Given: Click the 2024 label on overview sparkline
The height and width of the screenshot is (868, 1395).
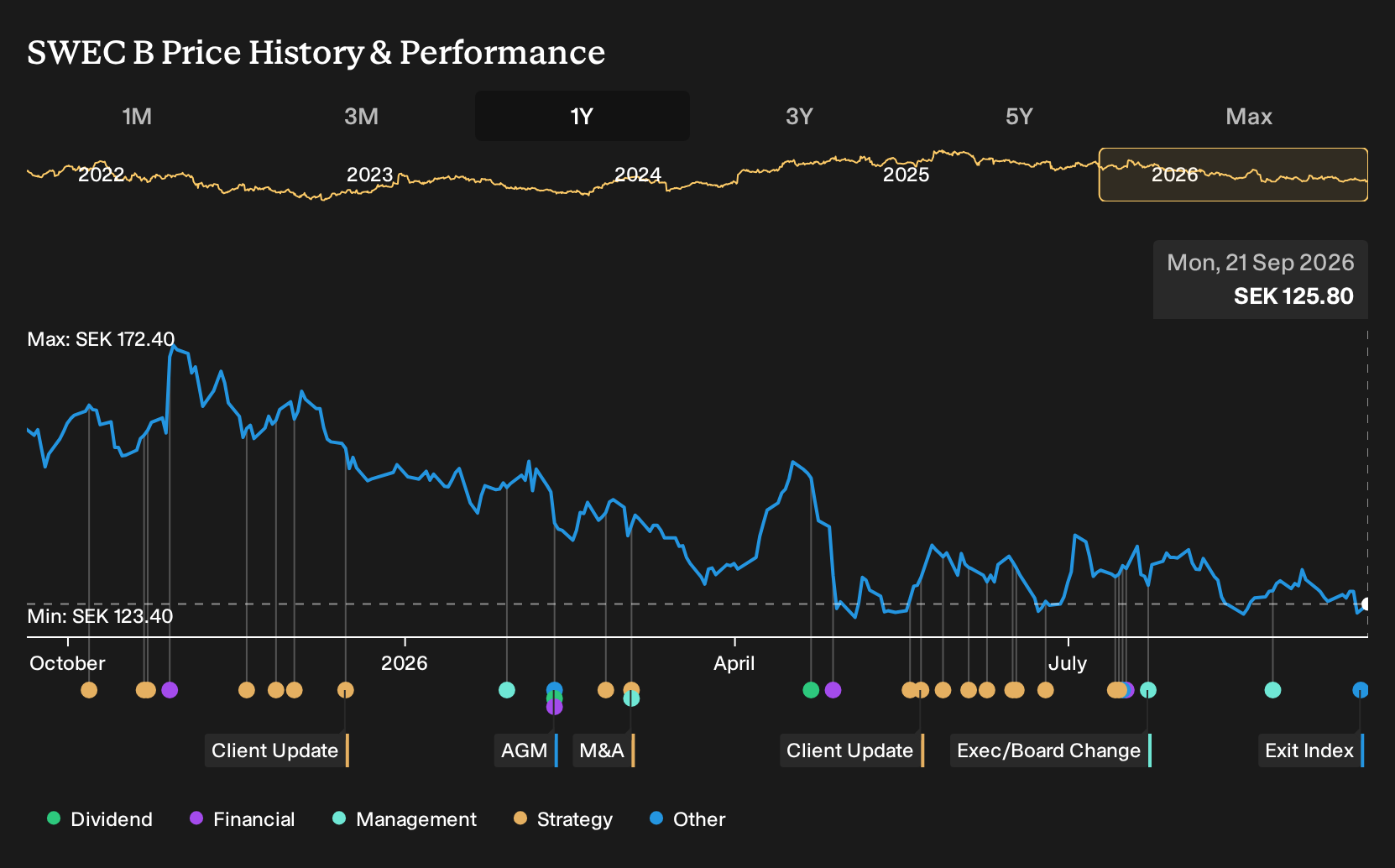Looking at the screenshot, I should click(638, 175).
